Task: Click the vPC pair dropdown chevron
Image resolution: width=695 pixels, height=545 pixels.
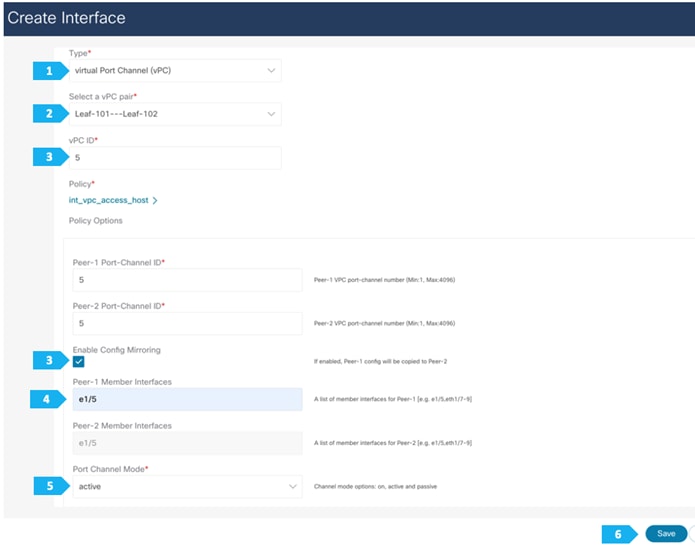Action: pos(271,114)
